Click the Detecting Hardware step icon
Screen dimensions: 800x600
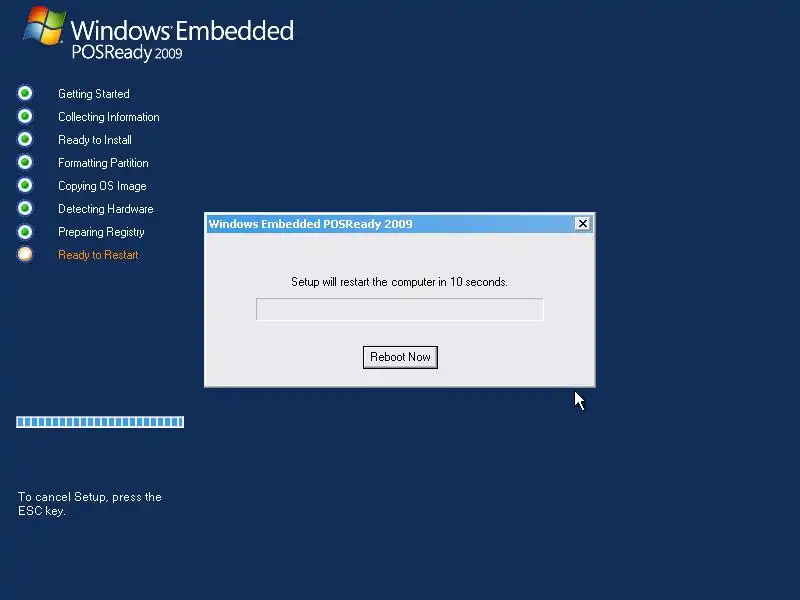pos(25,208)
